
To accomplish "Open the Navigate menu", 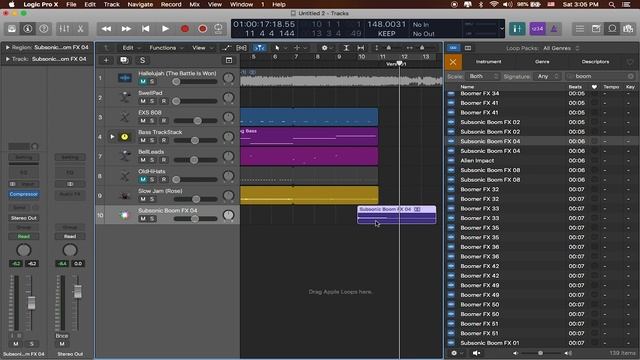I will click(140, 4).
